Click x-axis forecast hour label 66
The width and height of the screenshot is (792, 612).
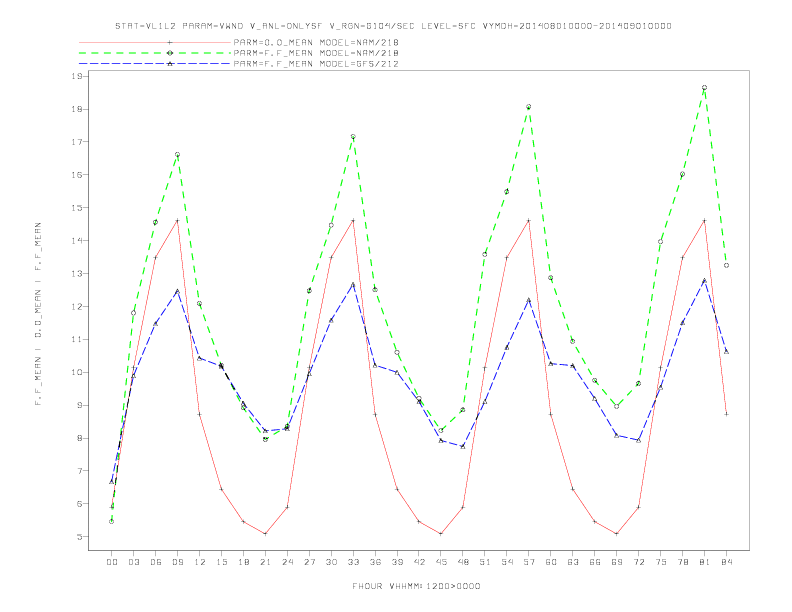pos(595,562)
